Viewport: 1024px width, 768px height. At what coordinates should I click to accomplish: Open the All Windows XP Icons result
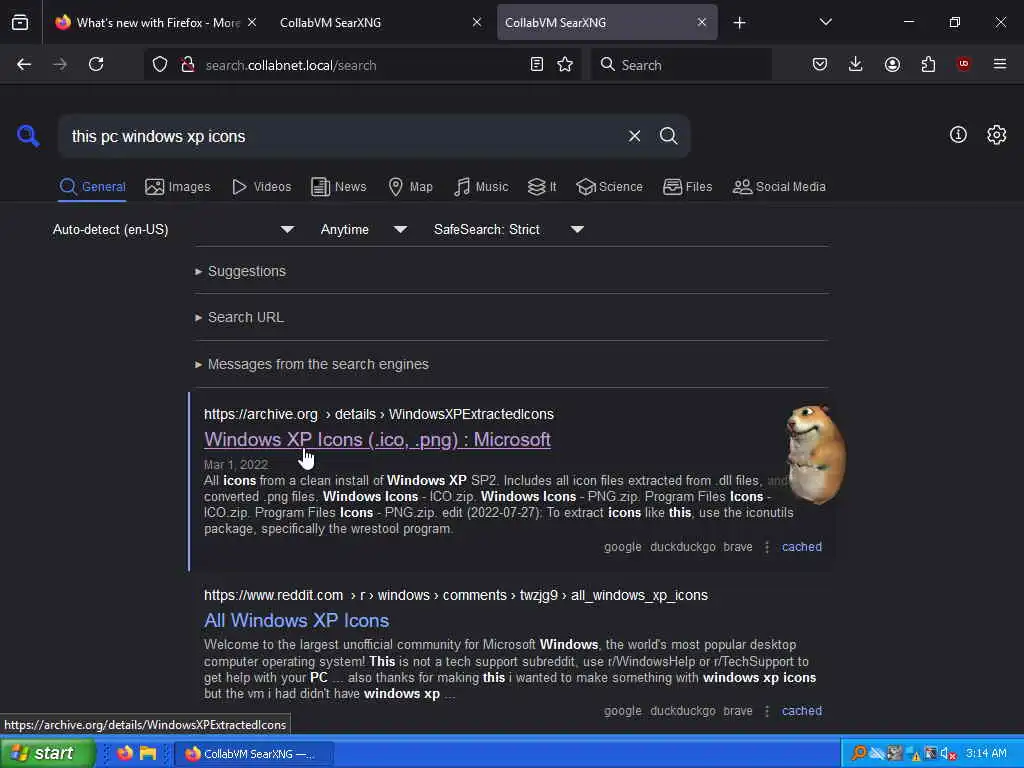click(296, 620)
